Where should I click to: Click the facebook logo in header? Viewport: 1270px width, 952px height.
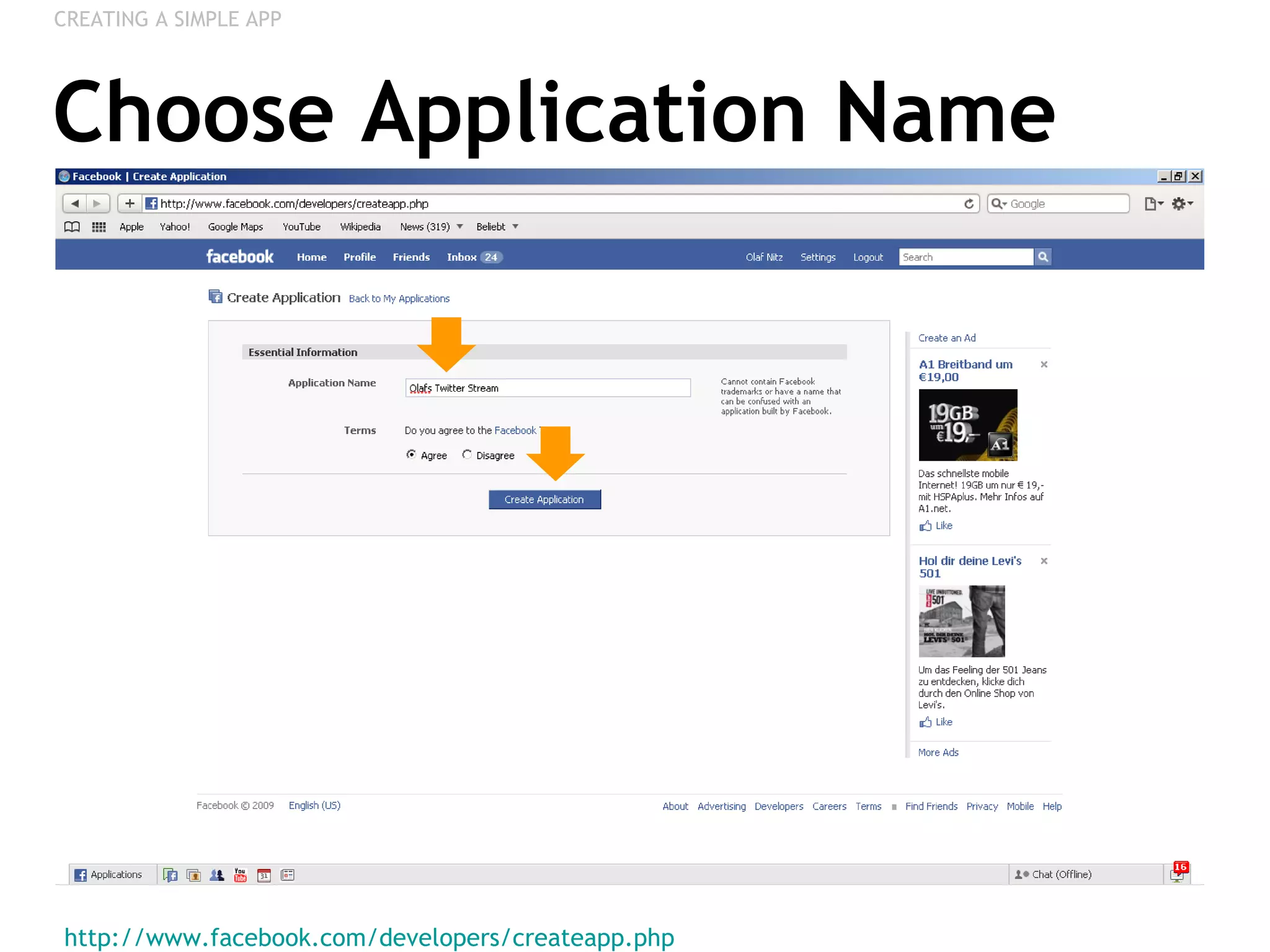click(239, 257)
